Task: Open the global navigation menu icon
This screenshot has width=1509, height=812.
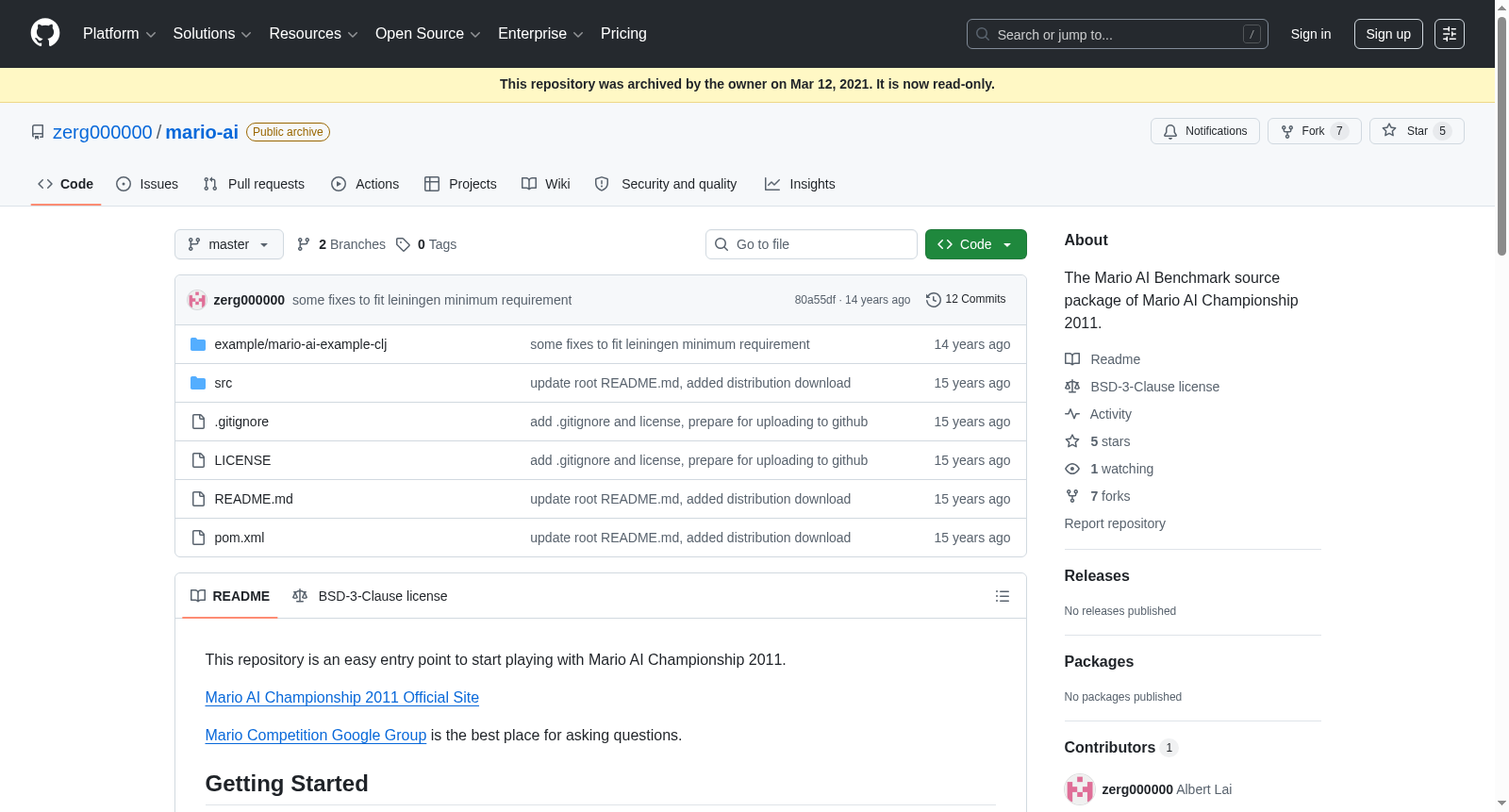Action: tap(1450, 34)
